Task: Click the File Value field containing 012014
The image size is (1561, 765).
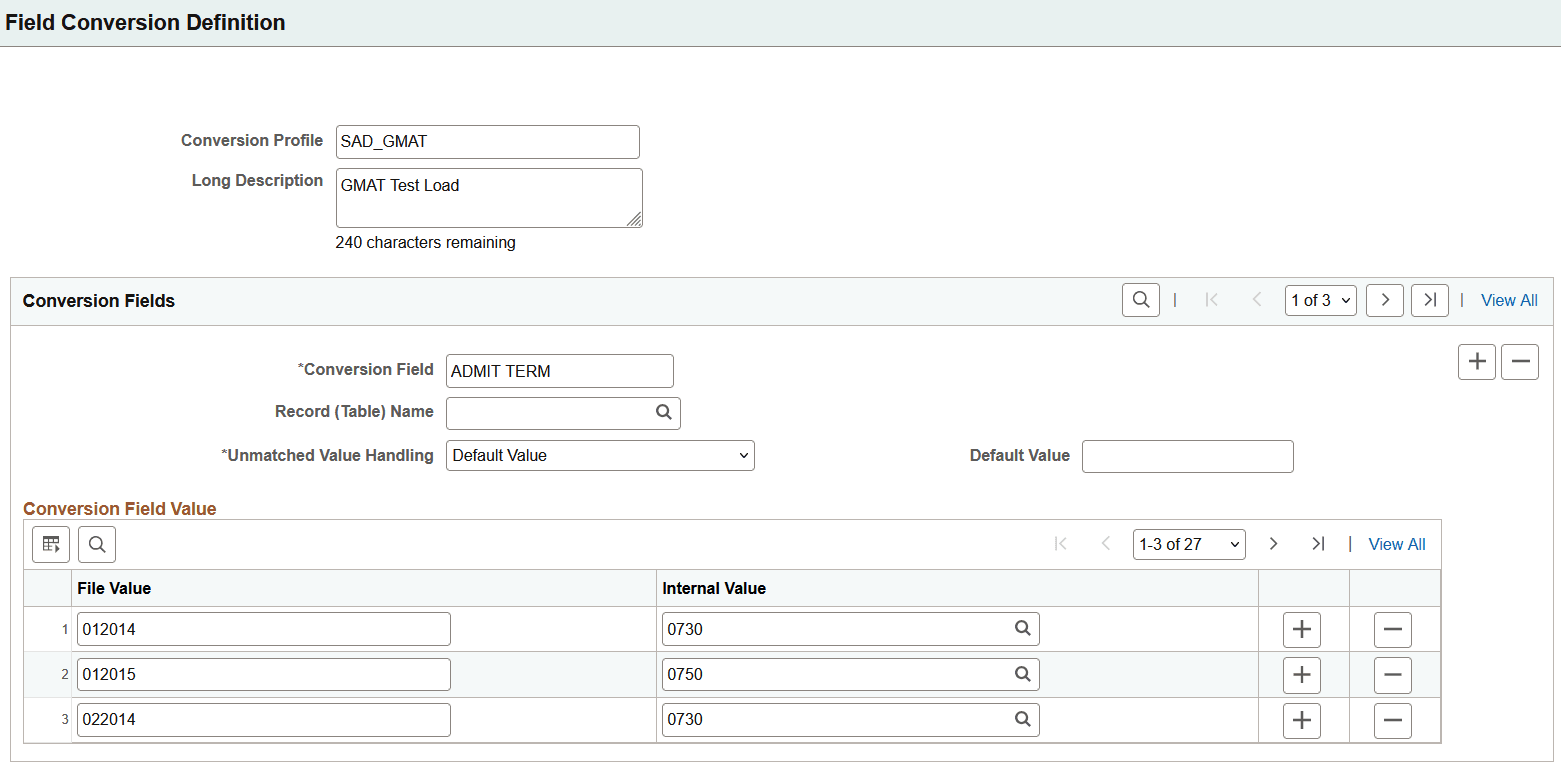Action: tap(264, 629)
